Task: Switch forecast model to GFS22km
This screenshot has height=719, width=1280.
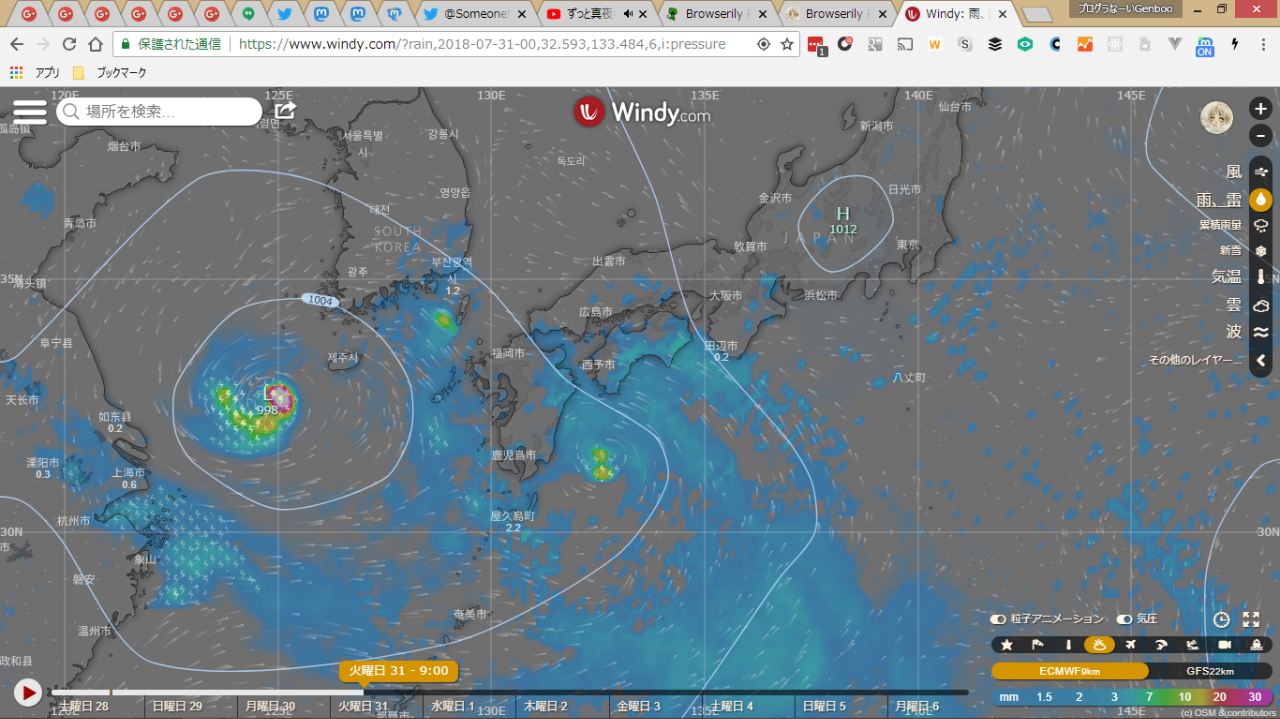Action: [x=1210, y=671]
